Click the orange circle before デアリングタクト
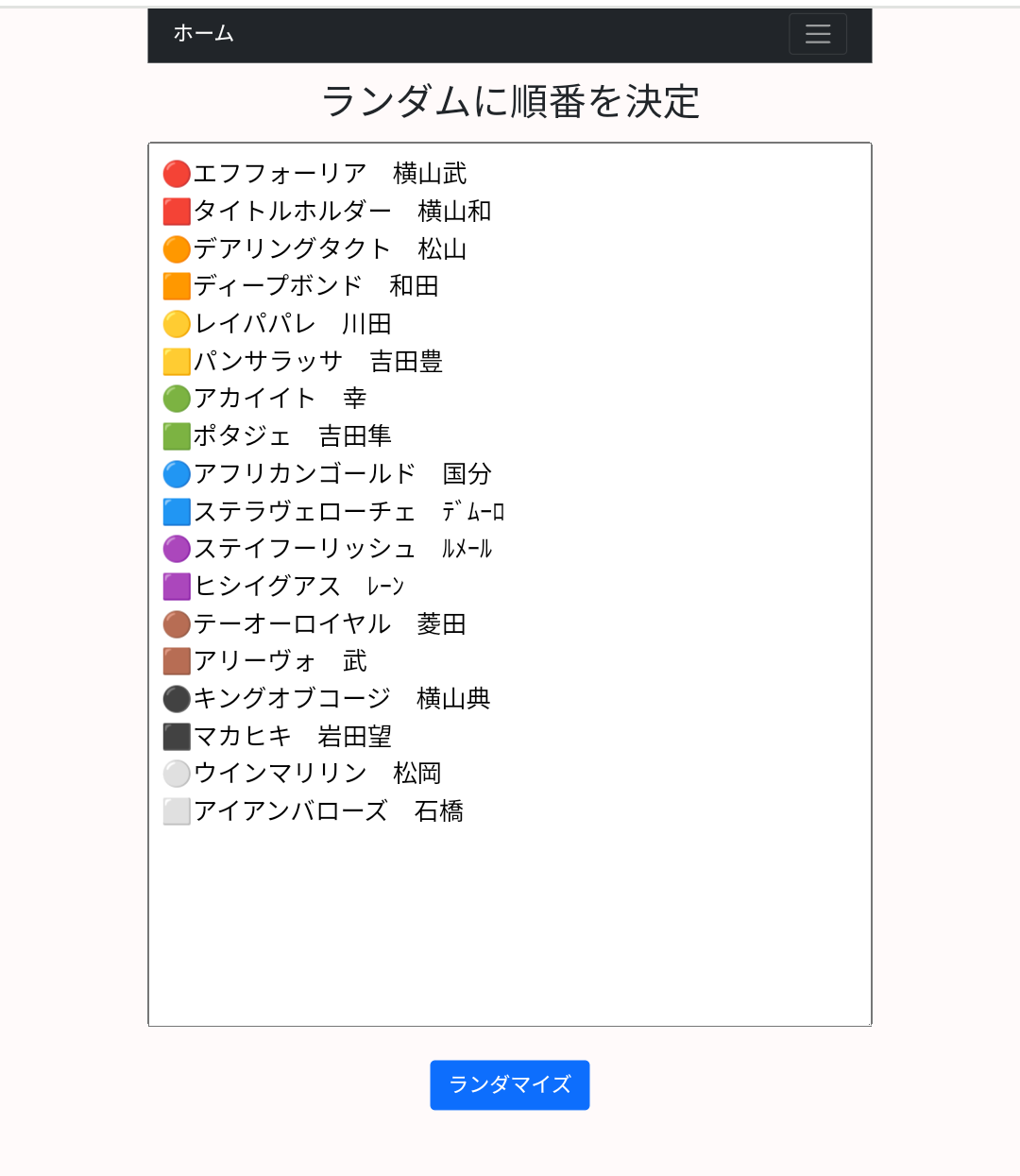The image size is (1020, 1176). pyautogui.click(x=177, y=249)
